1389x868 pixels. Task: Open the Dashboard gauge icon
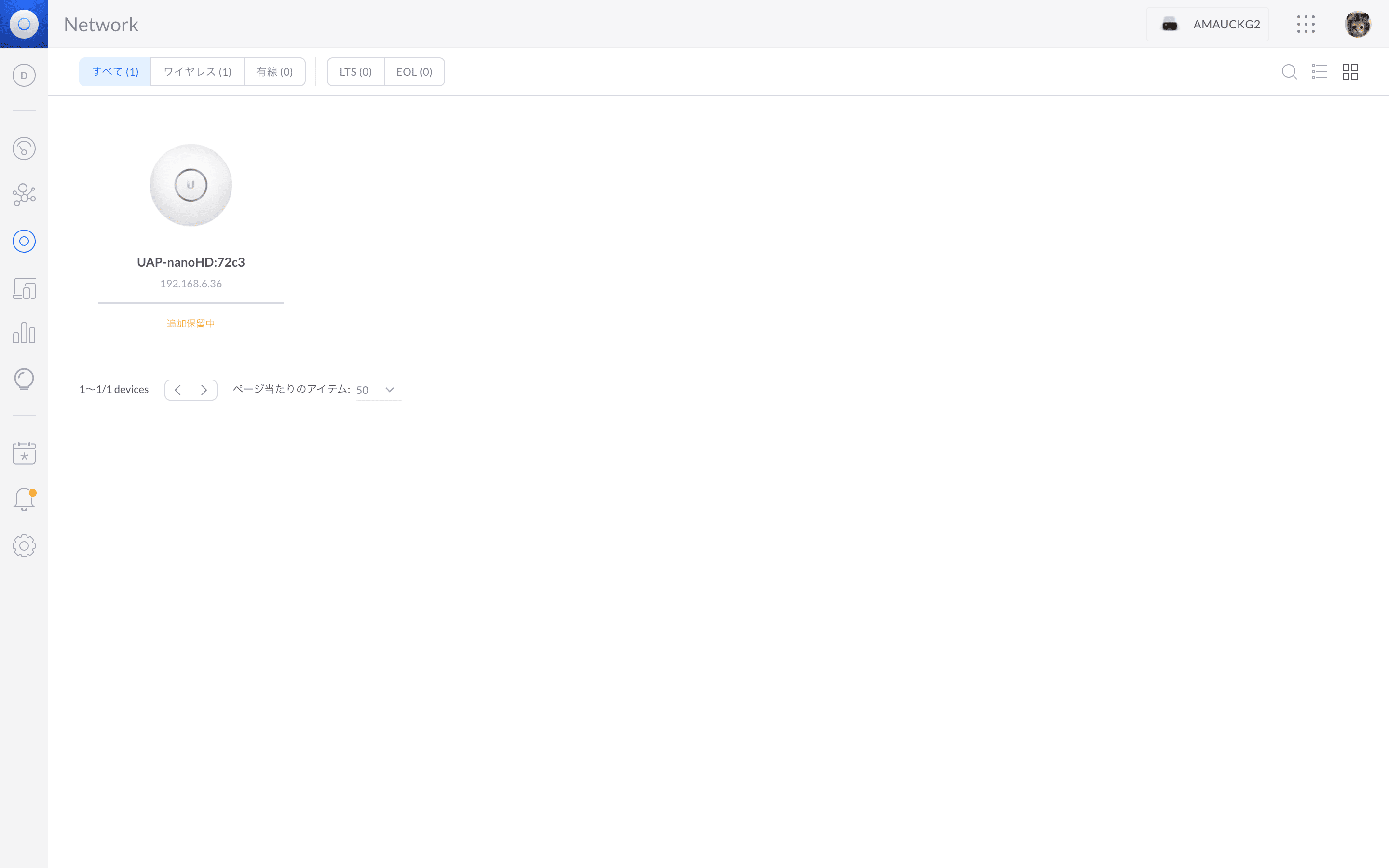click(x=24, y=149)
